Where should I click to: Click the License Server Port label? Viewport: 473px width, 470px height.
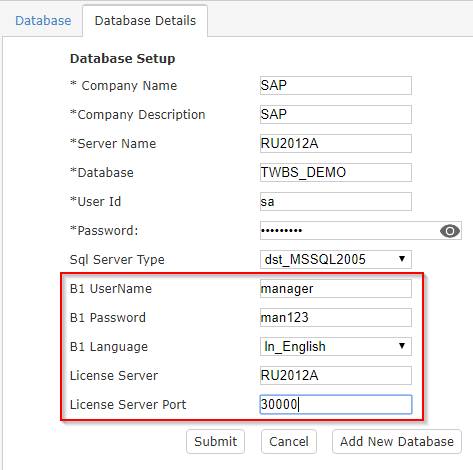128,405
